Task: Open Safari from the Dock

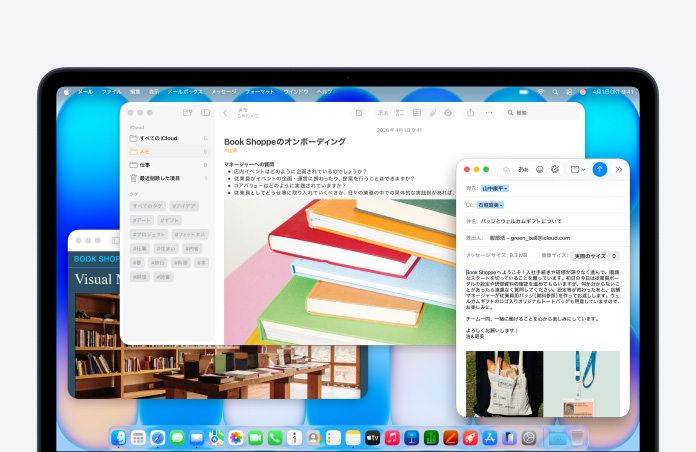Action: pyautogui.click(x=157, y=438)
